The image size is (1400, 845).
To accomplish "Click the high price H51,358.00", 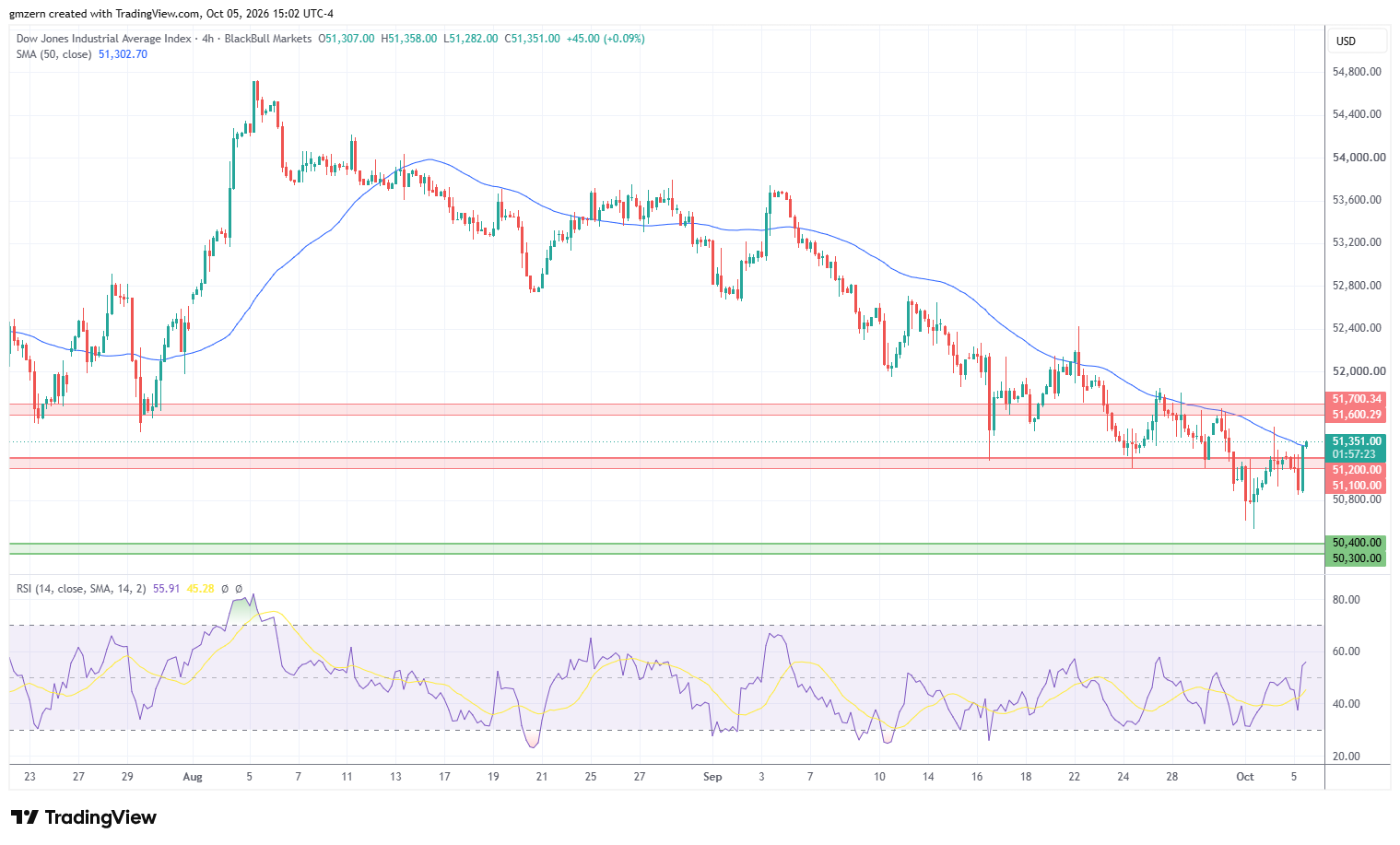I will click(x=409, y=39).
